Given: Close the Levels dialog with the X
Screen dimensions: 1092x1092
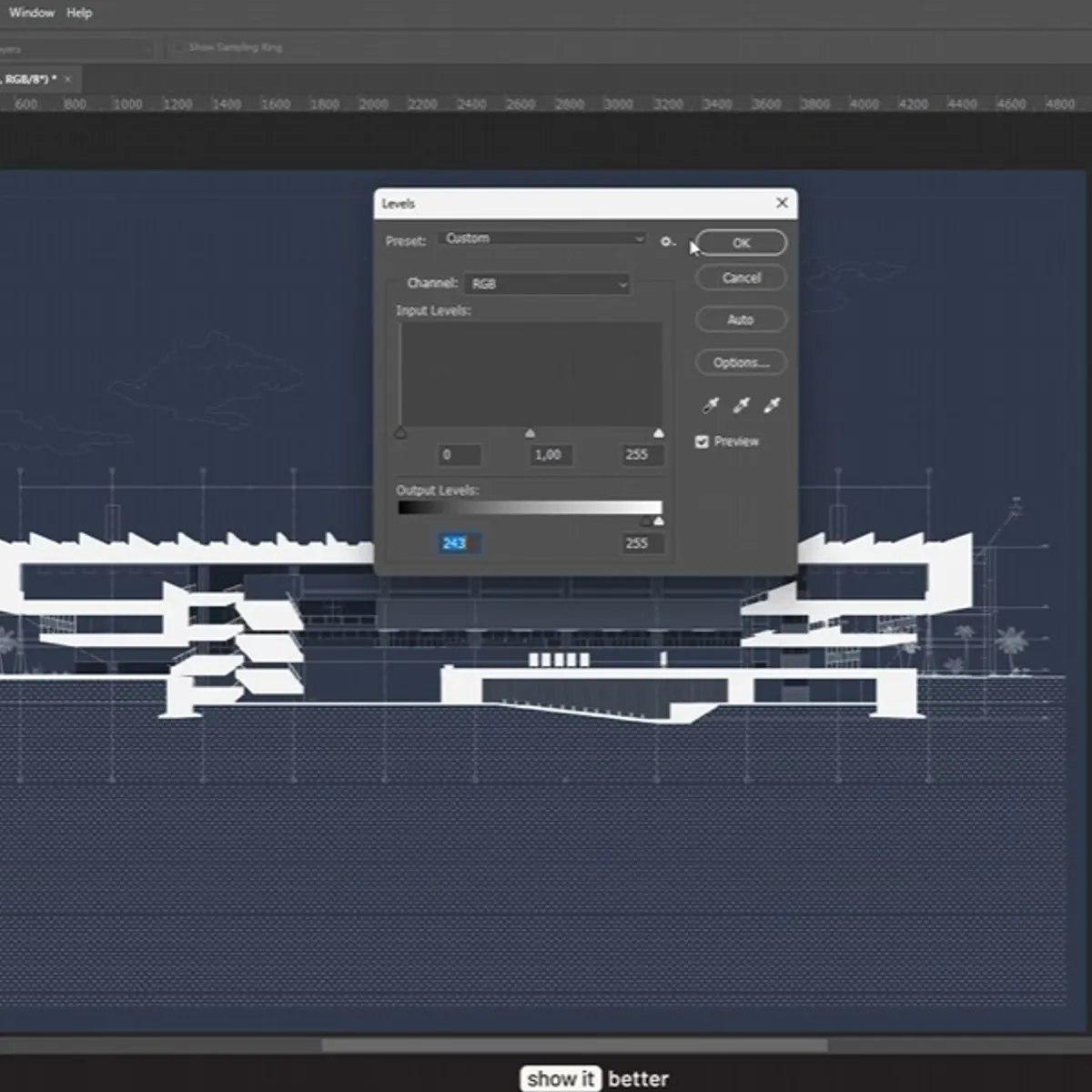Looking at the screenshot, I should click(x=782, y=203).
